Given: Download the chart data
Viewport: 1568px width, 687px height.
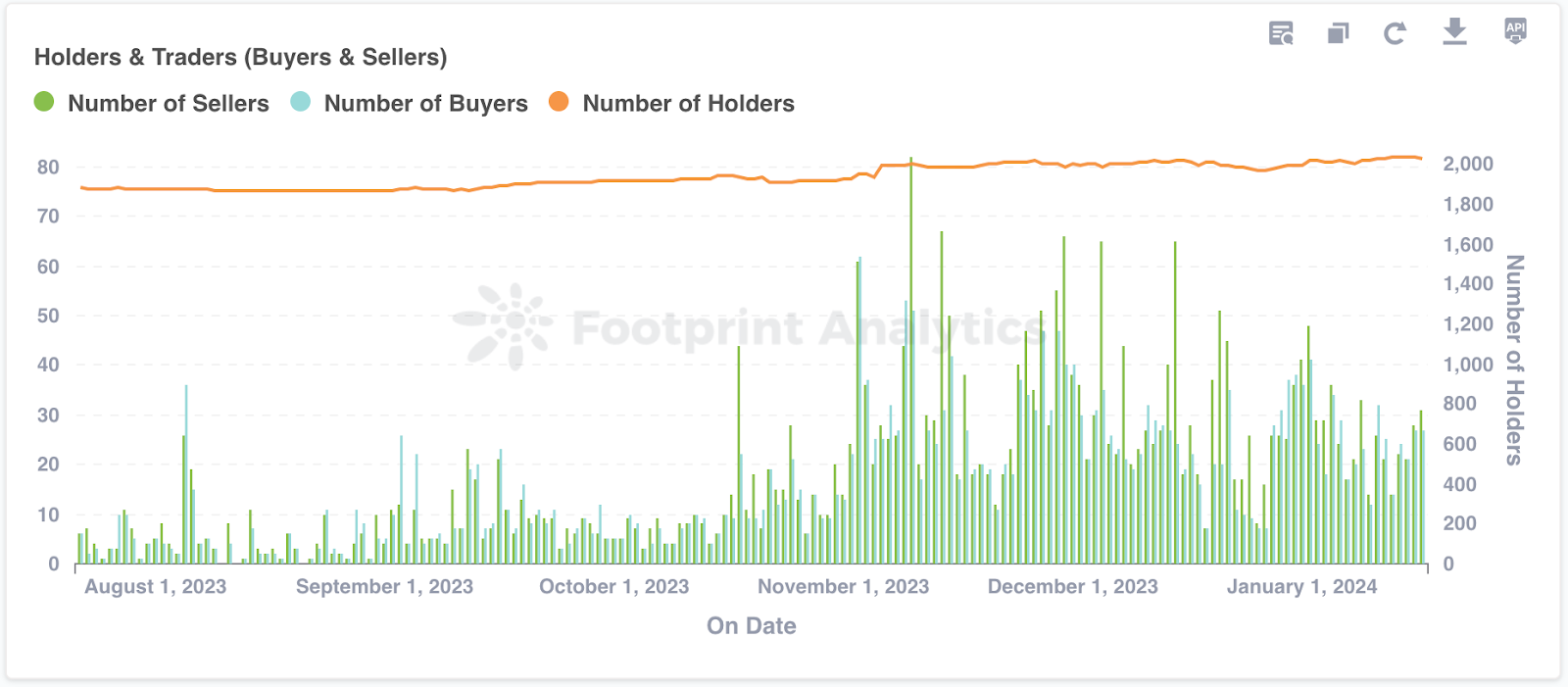Looking at the screenshot, I should point(1455,31).
